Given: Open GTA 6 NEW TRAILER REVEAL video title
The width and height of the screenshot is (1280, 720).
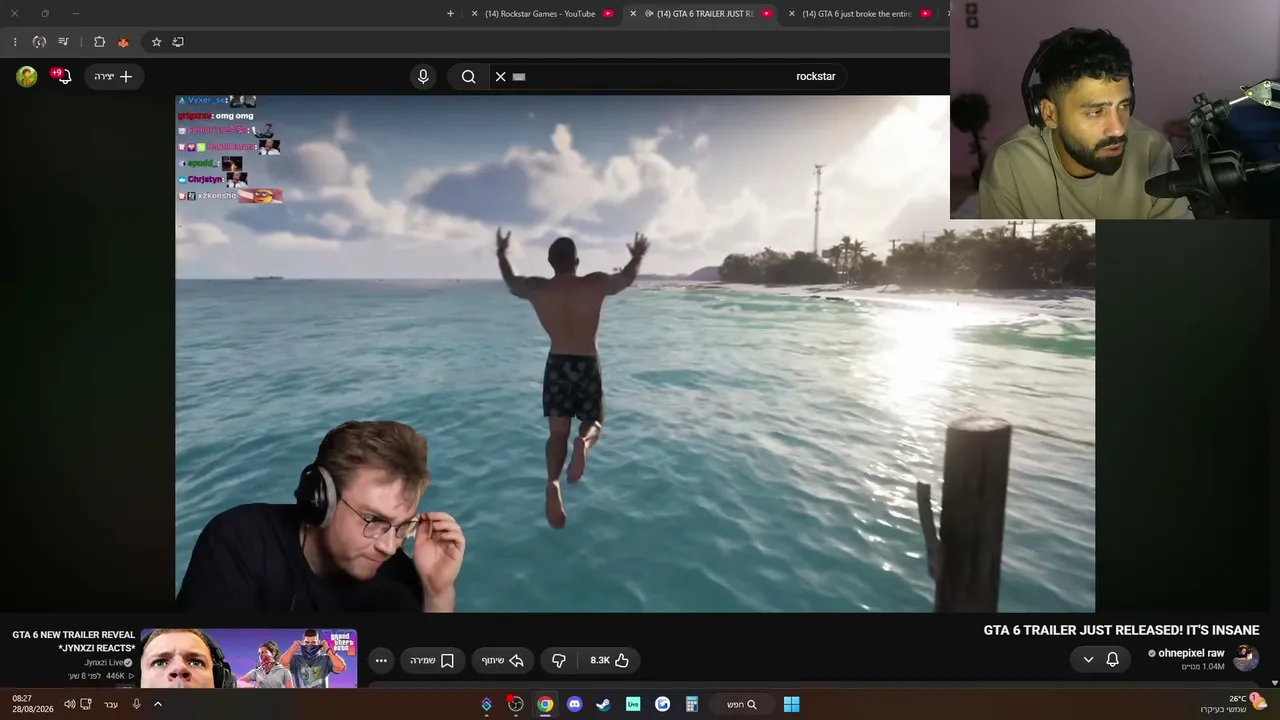Looking at the screenshot, I should [74, 641].
